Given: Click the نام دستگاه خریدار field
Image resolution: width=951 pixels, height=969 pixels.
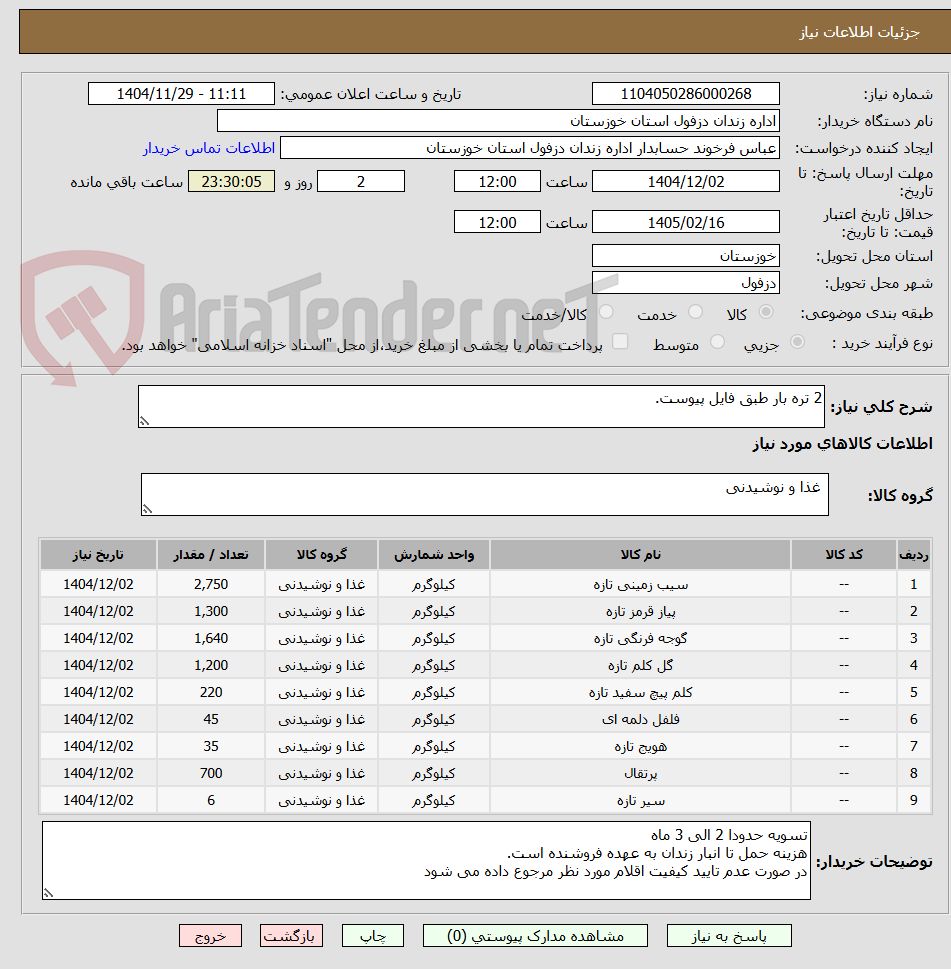Looking at the screenshot, I should coord(498,121).
